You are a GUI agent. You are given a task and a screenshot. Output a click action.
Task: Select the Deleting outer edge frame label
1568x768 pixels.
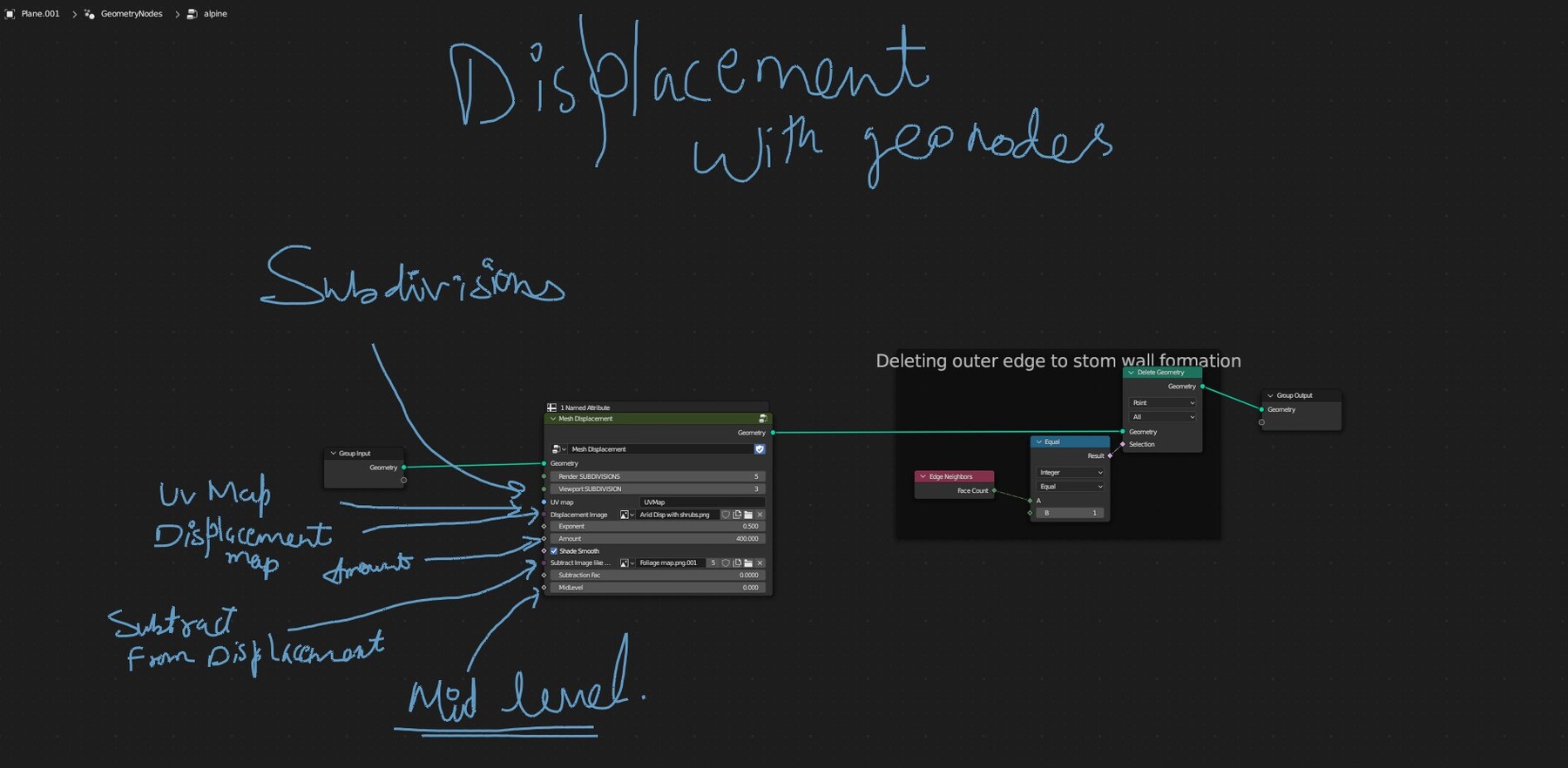1058,360
